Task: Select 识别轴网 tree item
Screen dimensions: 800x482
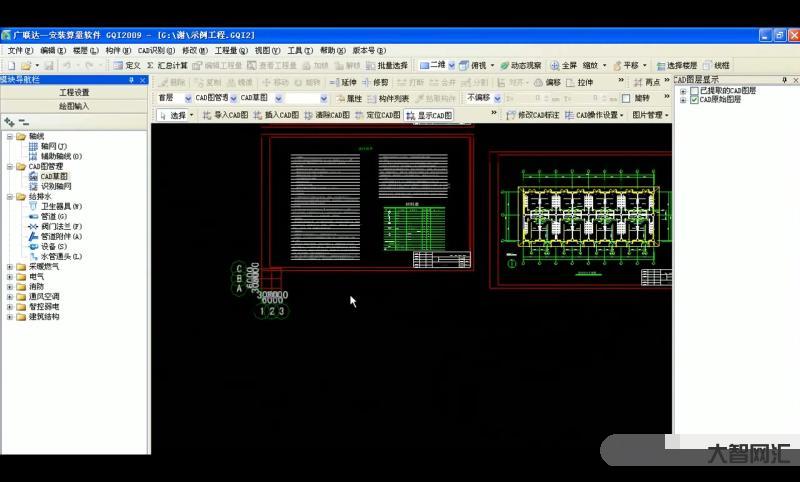Action: 56,186
